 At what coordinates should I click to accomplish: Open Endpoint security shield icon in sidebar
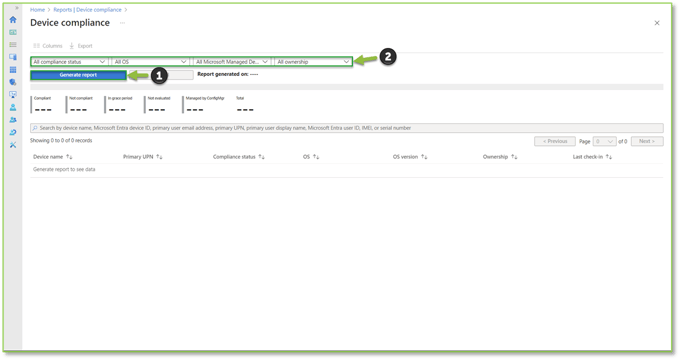click(x=13, y=82)
